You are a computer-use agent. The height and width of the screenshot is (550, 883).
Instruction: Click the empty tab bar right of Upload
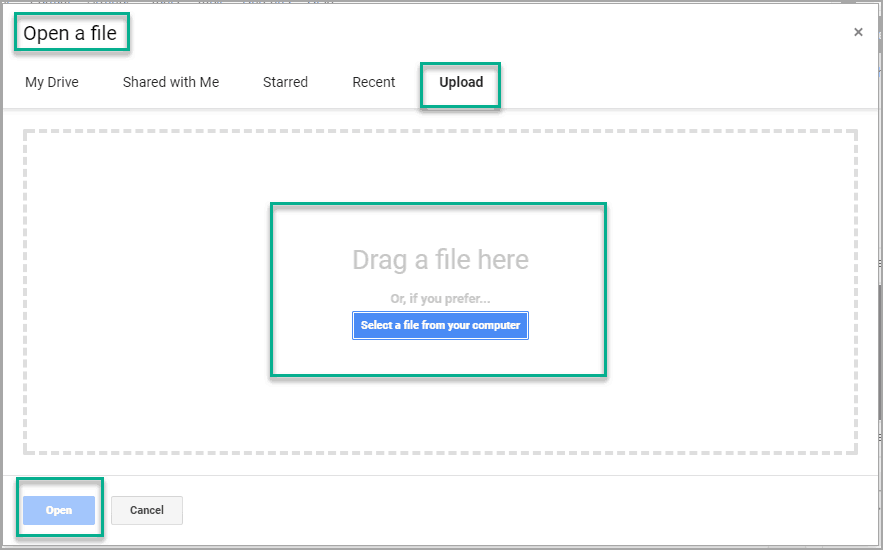point(680,82)
